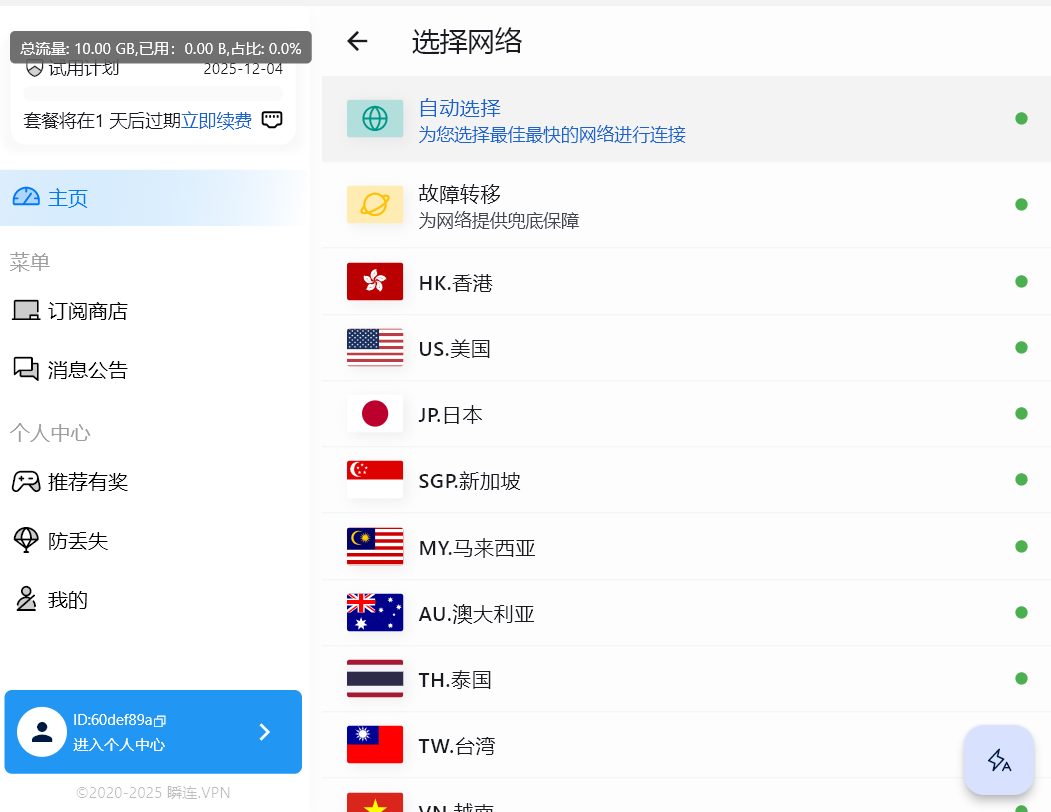Select the 主页 dashboard gauge icon
1051x812 pixels.
[26, 198]
